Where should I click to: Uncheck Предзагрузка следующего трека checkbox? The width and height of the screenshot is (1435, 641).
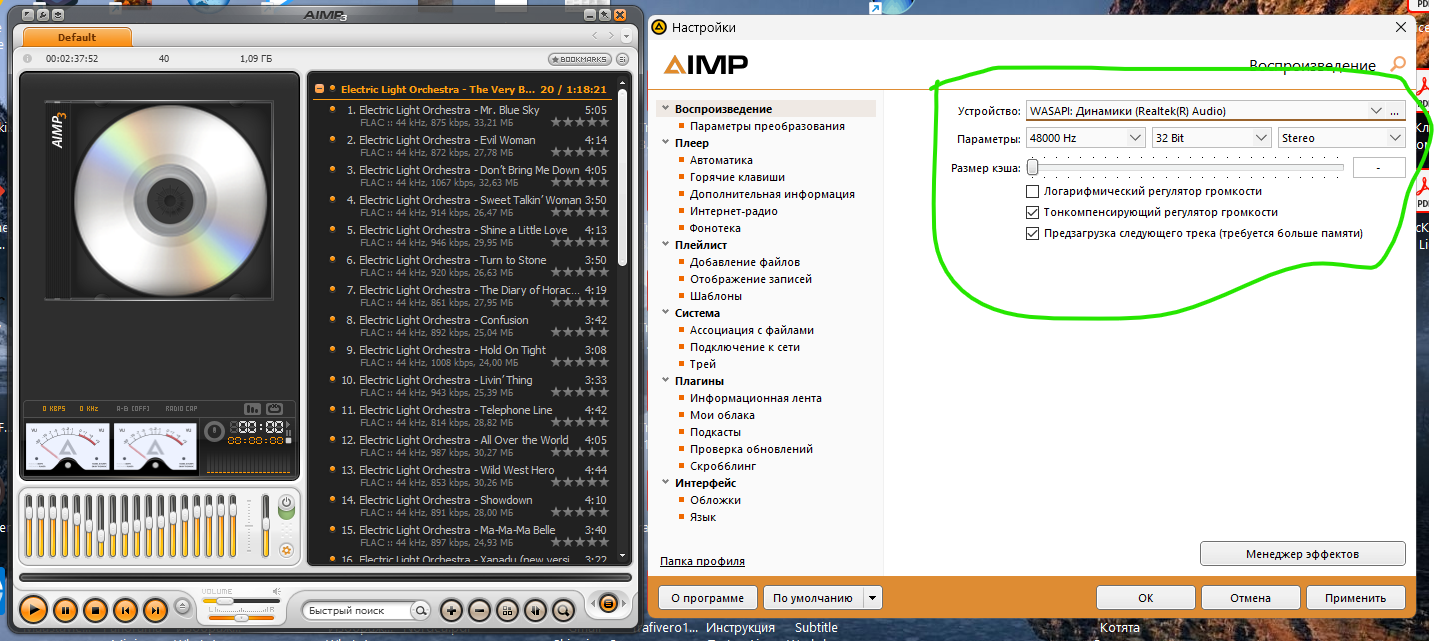(1033, 234)
